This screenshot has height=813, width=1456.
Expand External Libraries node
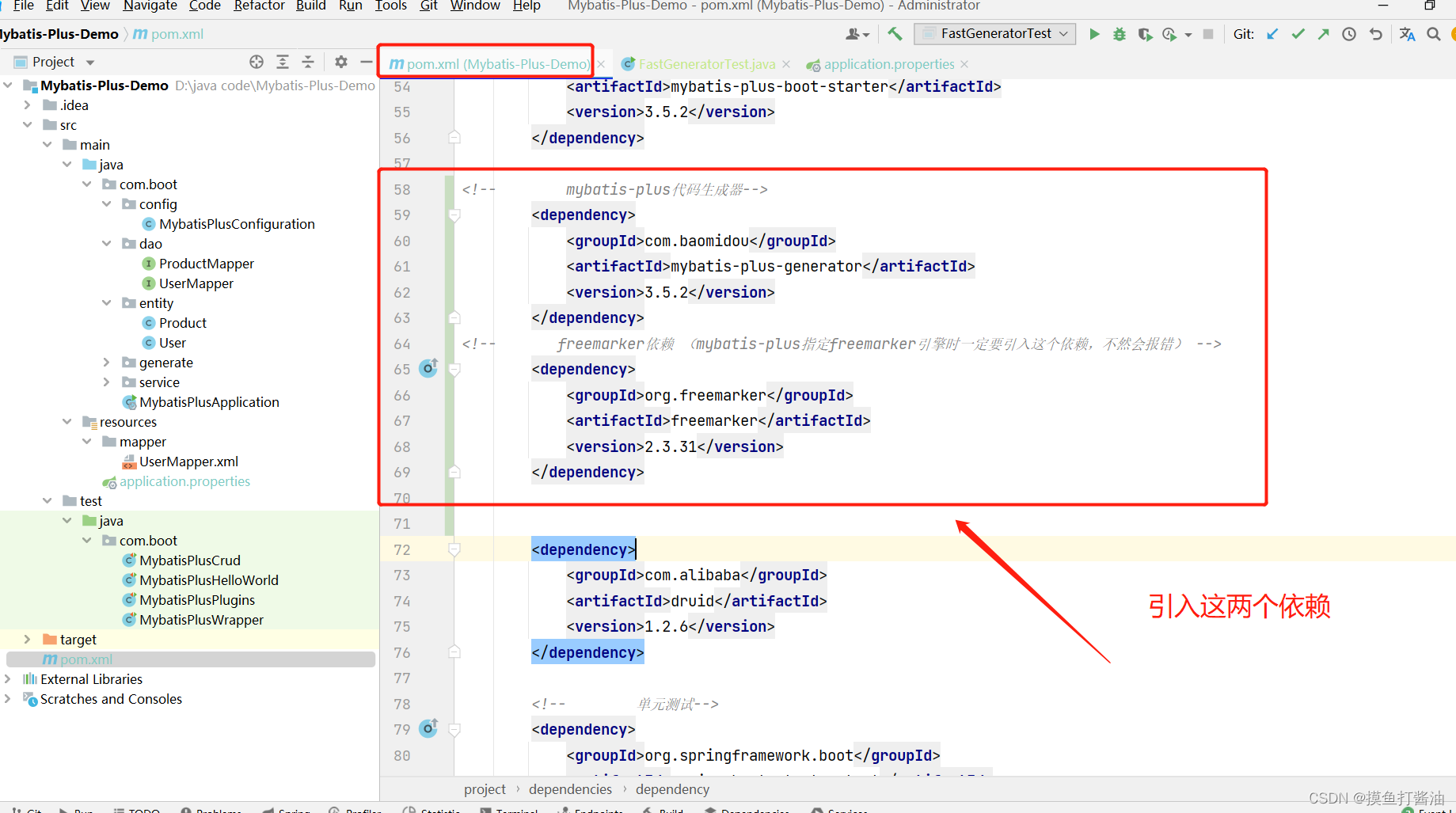click(8, 679)
